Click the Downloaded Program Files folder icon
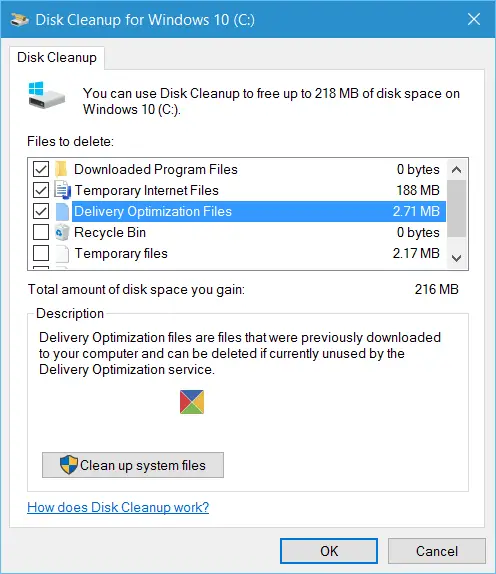This screenshot has width=496, height=574. 61,169
